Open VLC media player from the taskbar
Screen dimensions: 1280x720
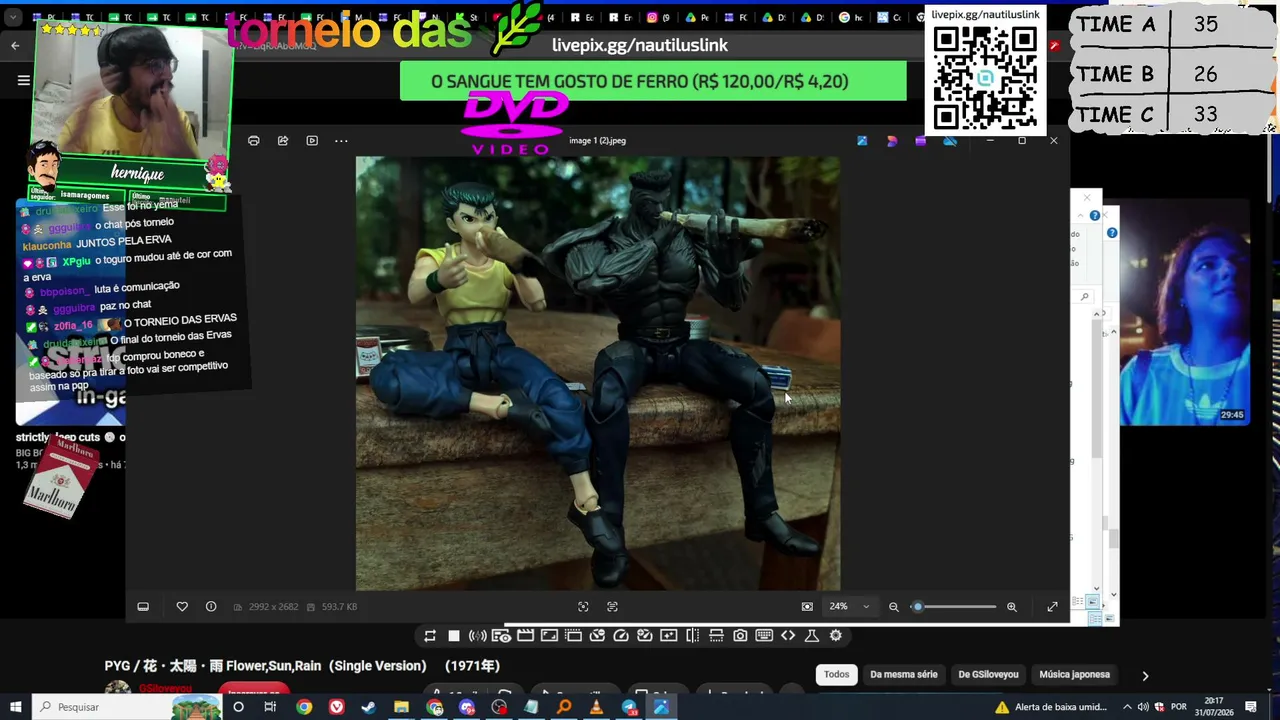click(596, 707)
